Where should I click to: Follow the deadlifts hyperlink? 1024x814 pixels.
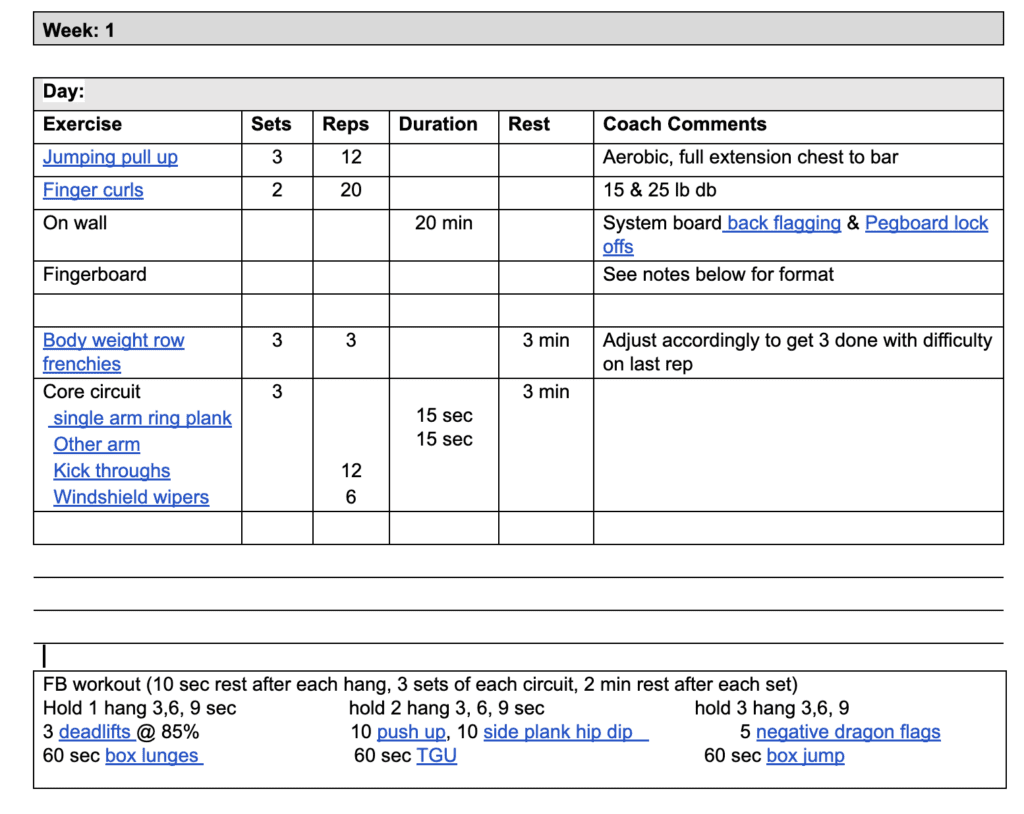(91, 731)
